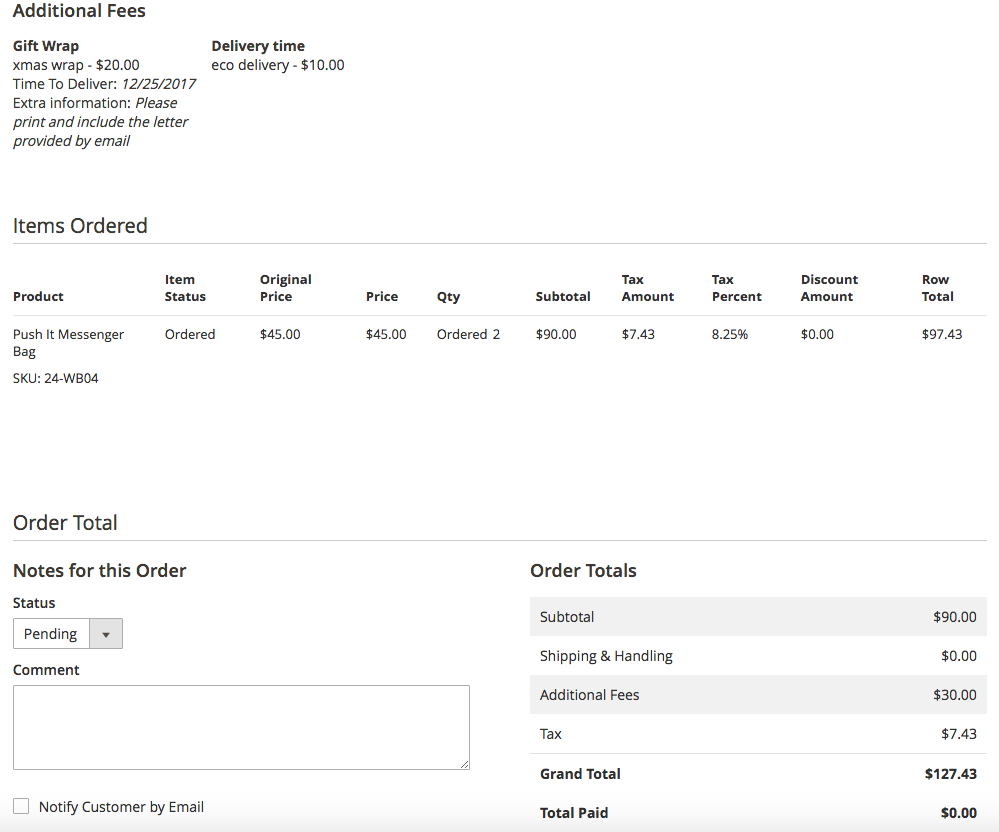The image size is (999, 832).
Task: Click the eco delivery - $10.00 line
Action: (x=278, y=65)
